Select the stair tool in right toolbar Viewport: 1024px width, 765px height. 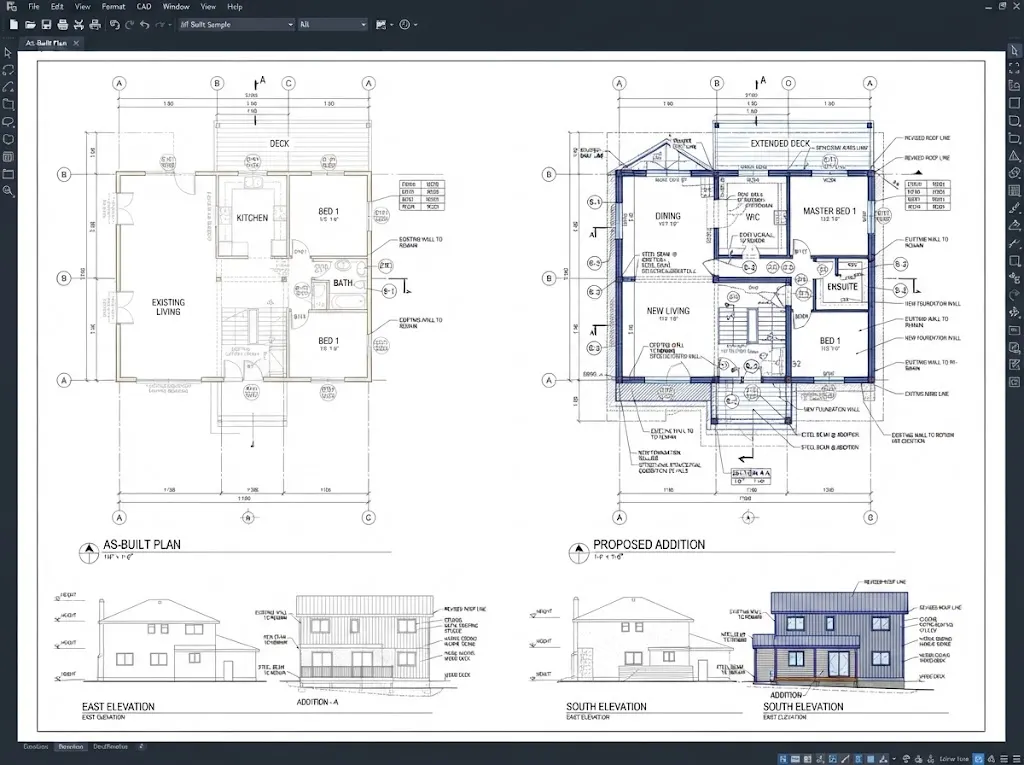pyautogui.click(x=1014, y=86)
